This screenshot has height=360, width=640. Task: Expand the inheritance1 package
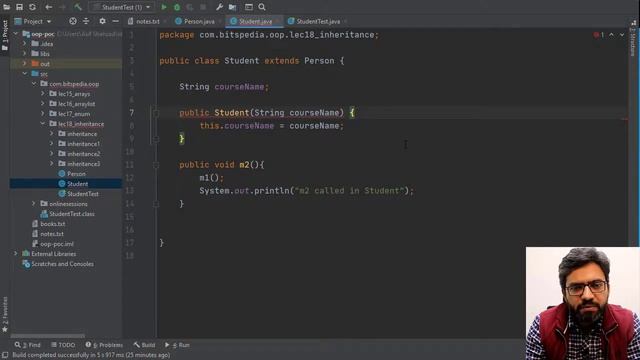click(52, 144)
